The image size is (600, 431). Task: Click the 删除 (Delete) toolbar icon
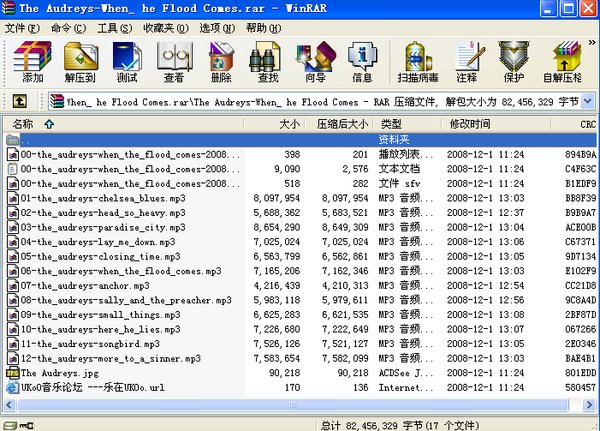pos(221,62)
